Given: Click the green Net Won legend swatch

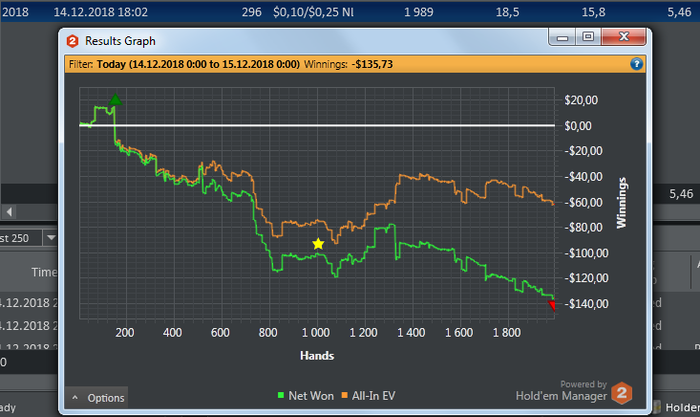Looking at the screenshot, I should coord(281,395).
